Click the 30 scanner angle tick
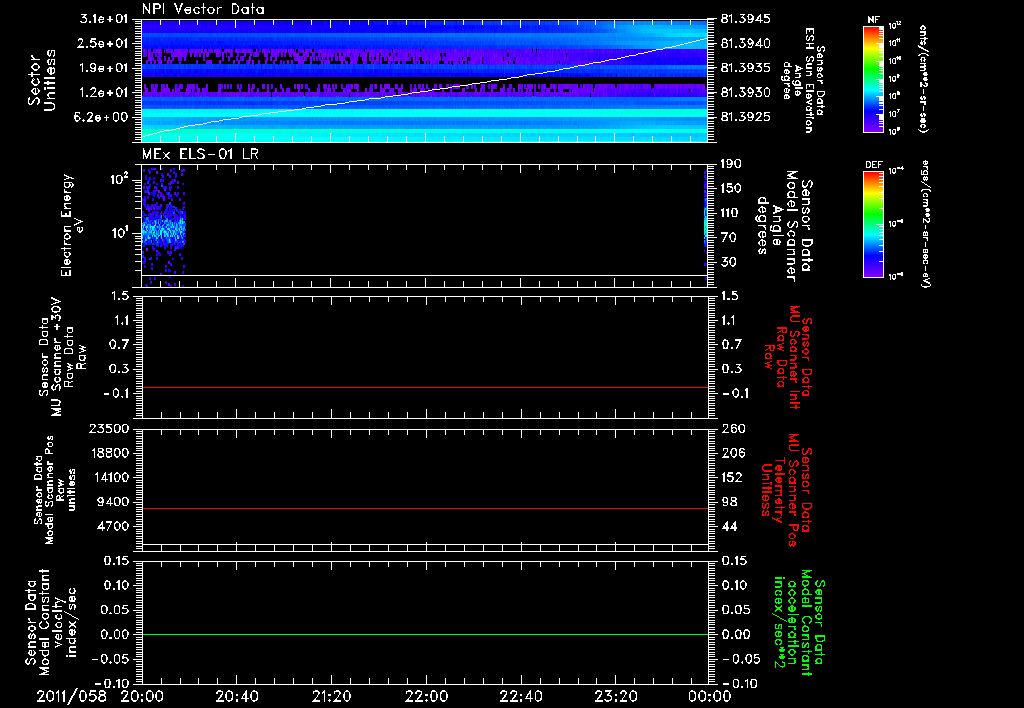 pyautogui.click(x=731, y=262)
